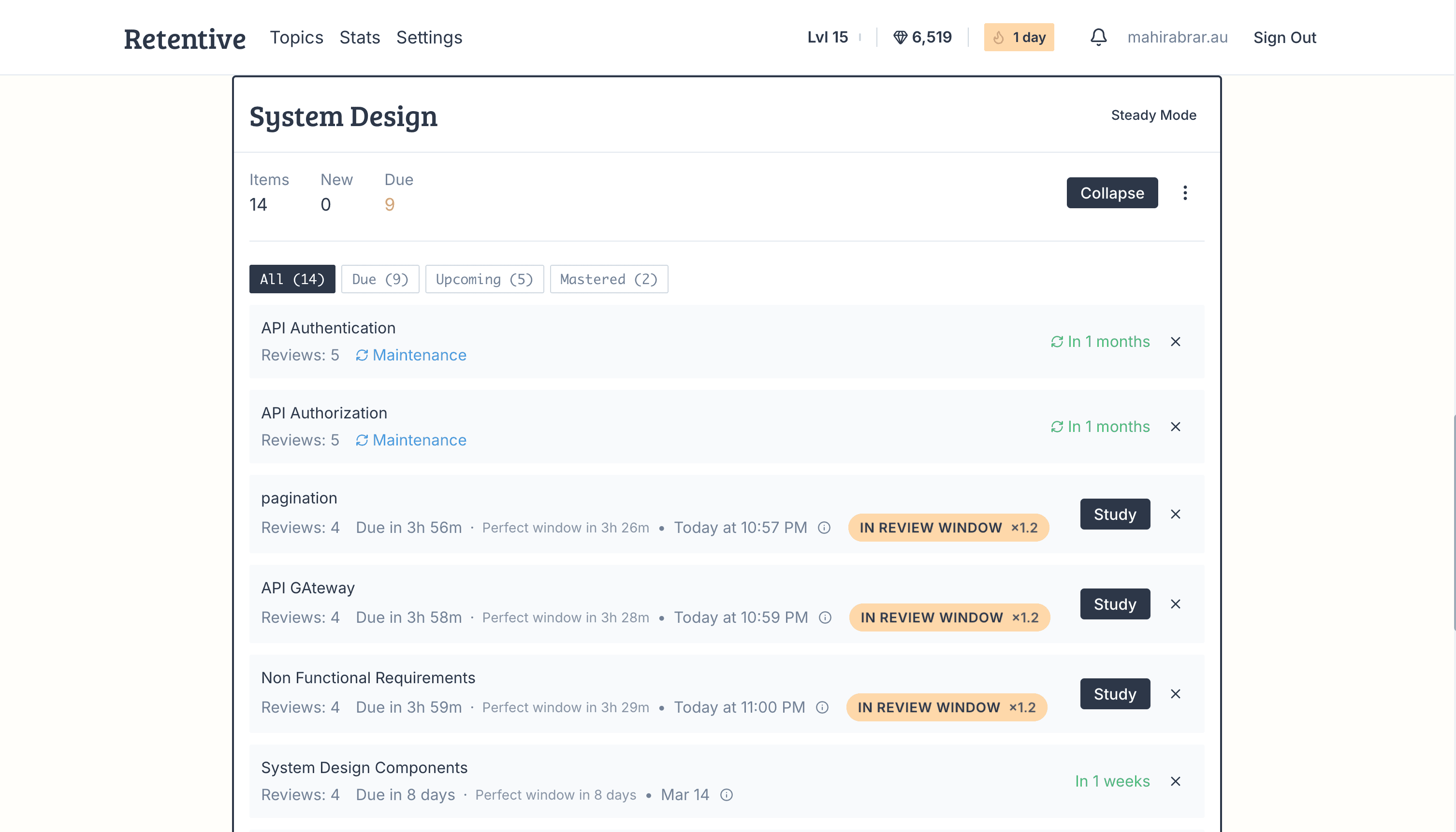Study the API GAteway item
The width and height of the screenshot is (1456, 832).
(x=1114, y=604)
